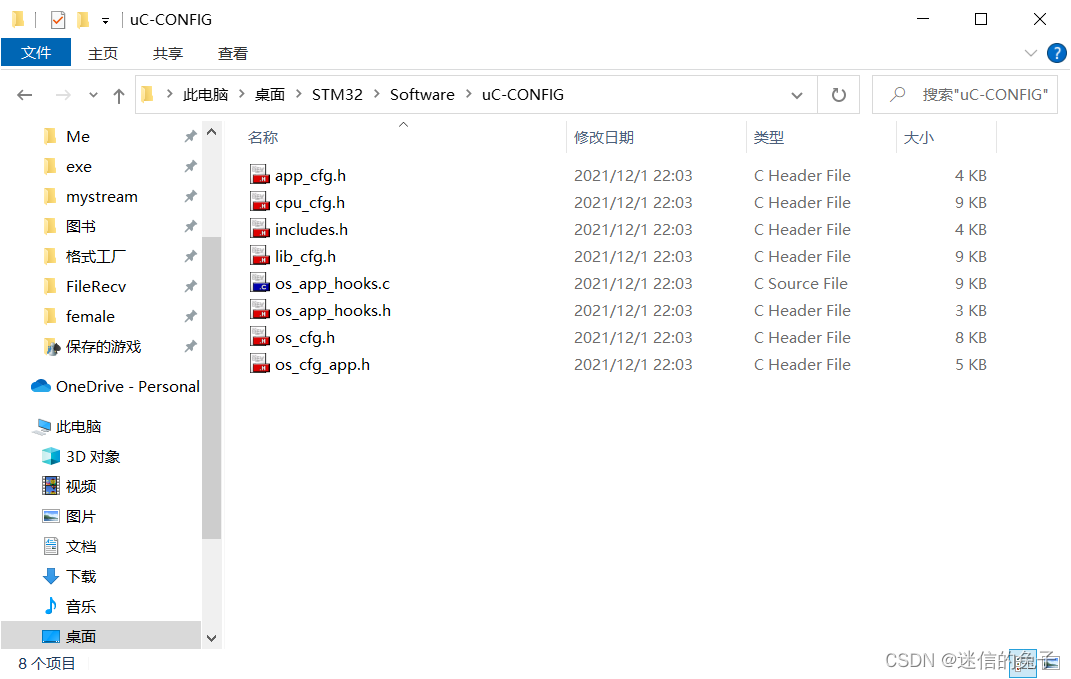Click the 音乐 music note icon
Screen dimensions: 1071x679
coord(51,606)
